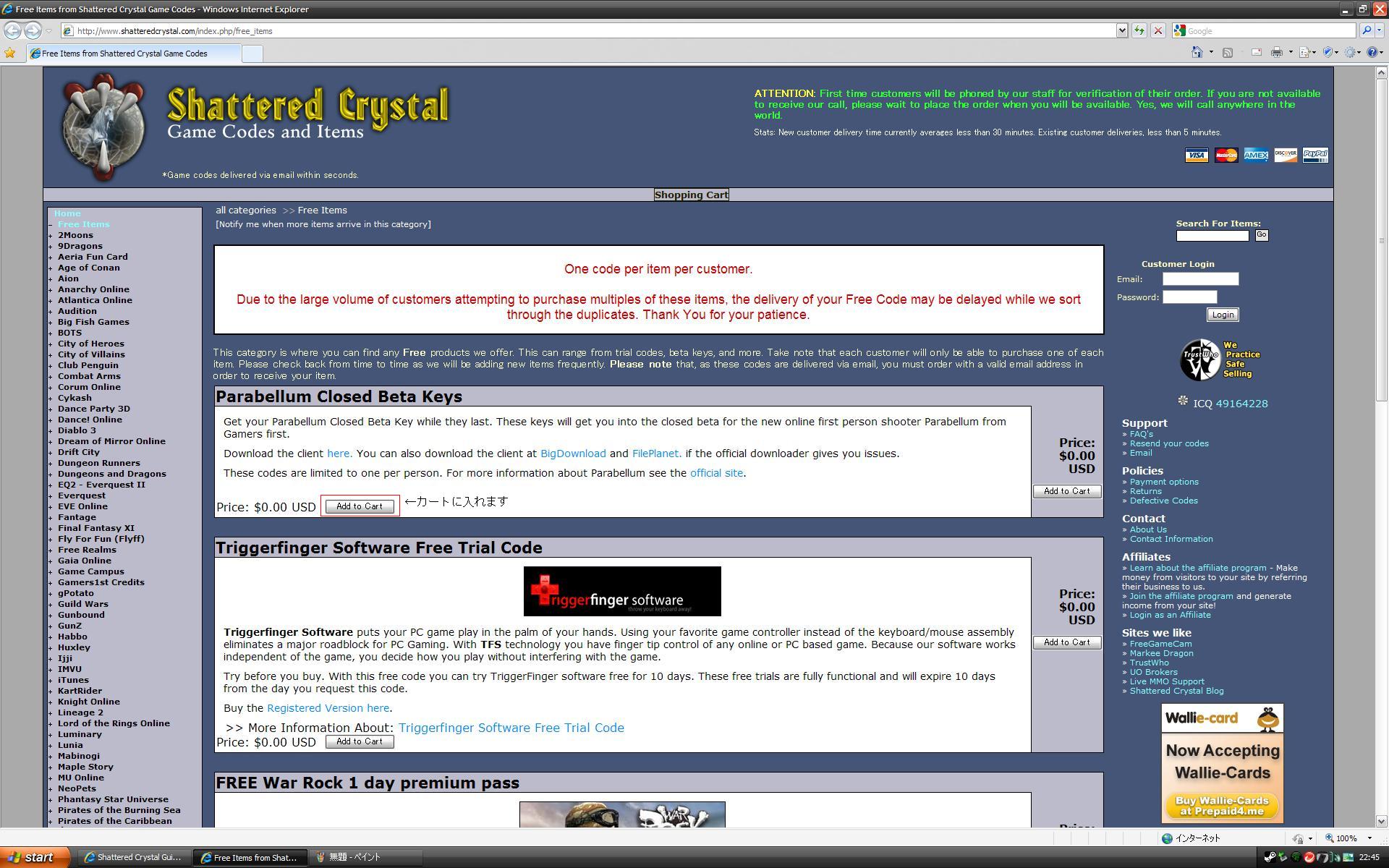Viewport: 1389px width, 868px height.
Task: Go back with the browser Back arrow
Action: (x=12, y=30)
